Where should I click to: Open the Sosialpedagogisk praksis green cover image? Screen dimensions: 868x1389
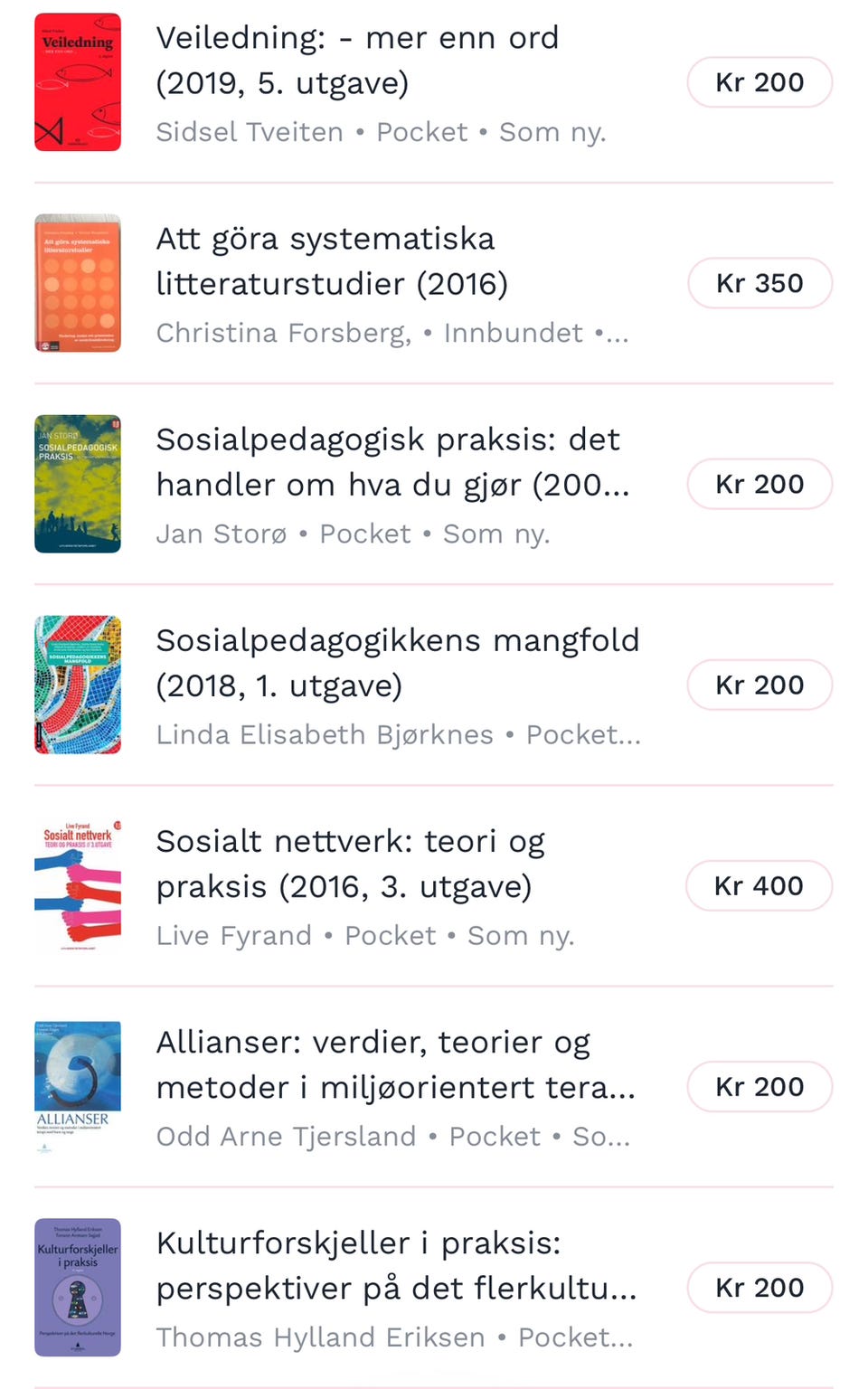click(x=78, y=484)
